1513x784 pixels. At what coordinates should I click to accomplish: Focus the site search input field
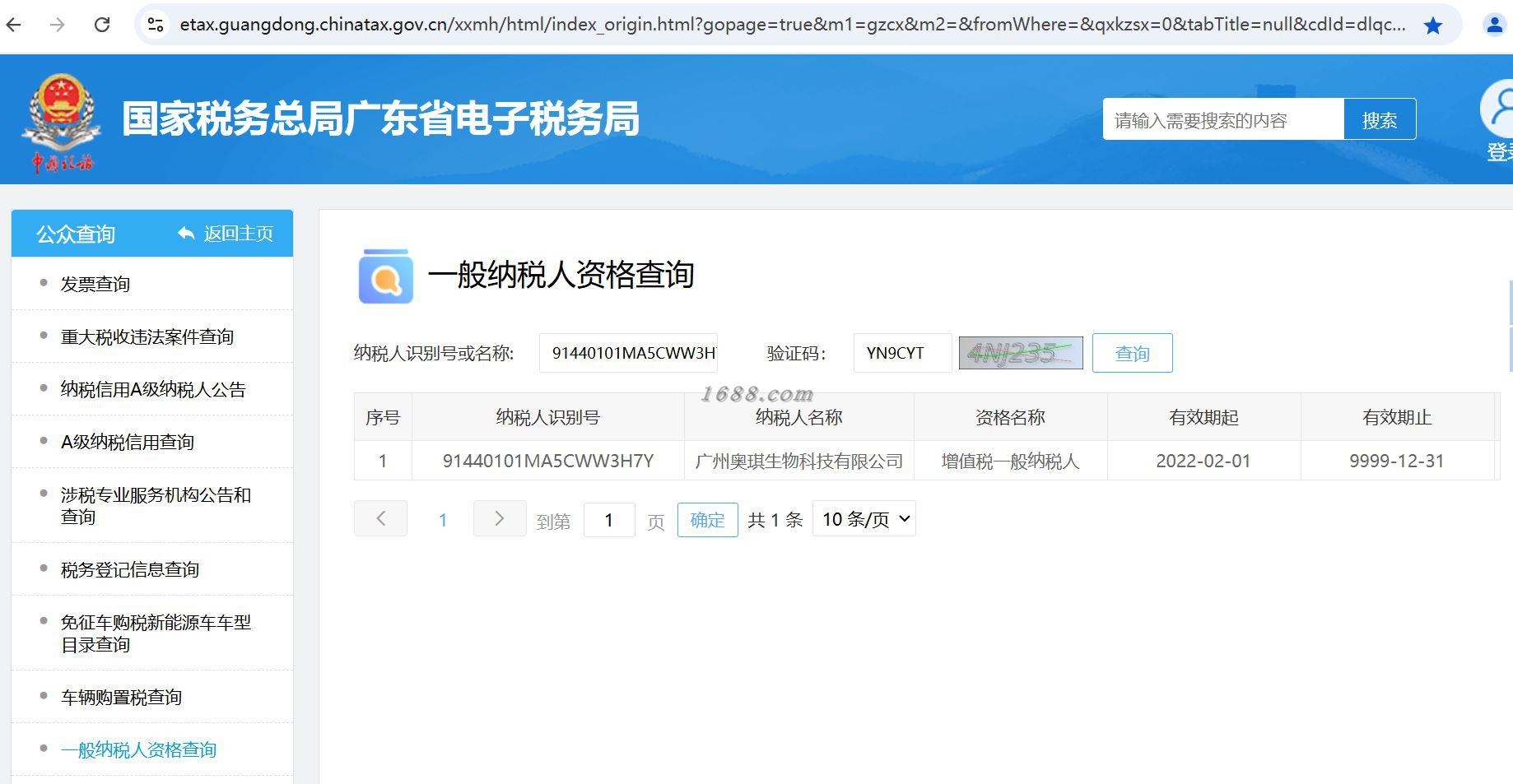[x=1223, y=119]
